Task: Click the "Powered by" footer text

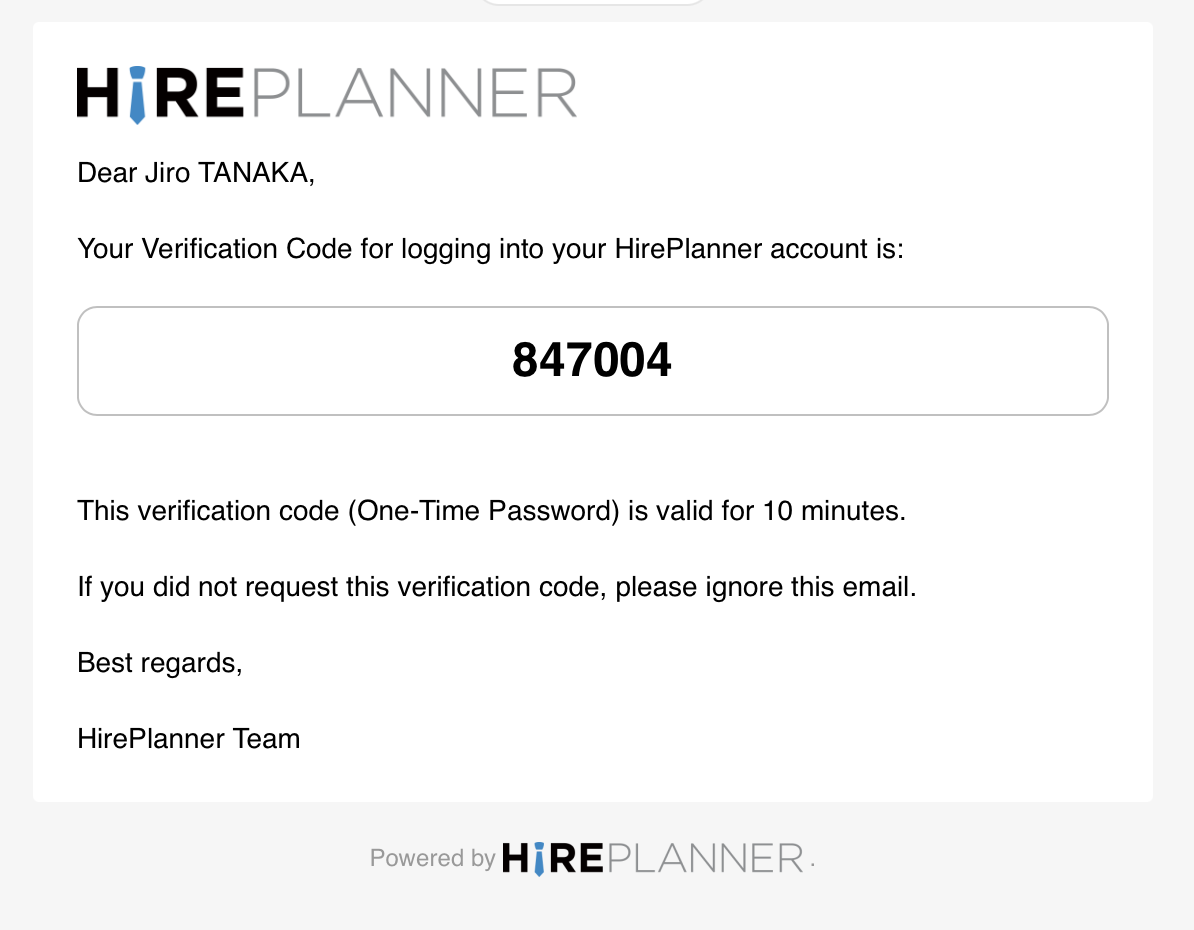Action: (x=432, y=858)
